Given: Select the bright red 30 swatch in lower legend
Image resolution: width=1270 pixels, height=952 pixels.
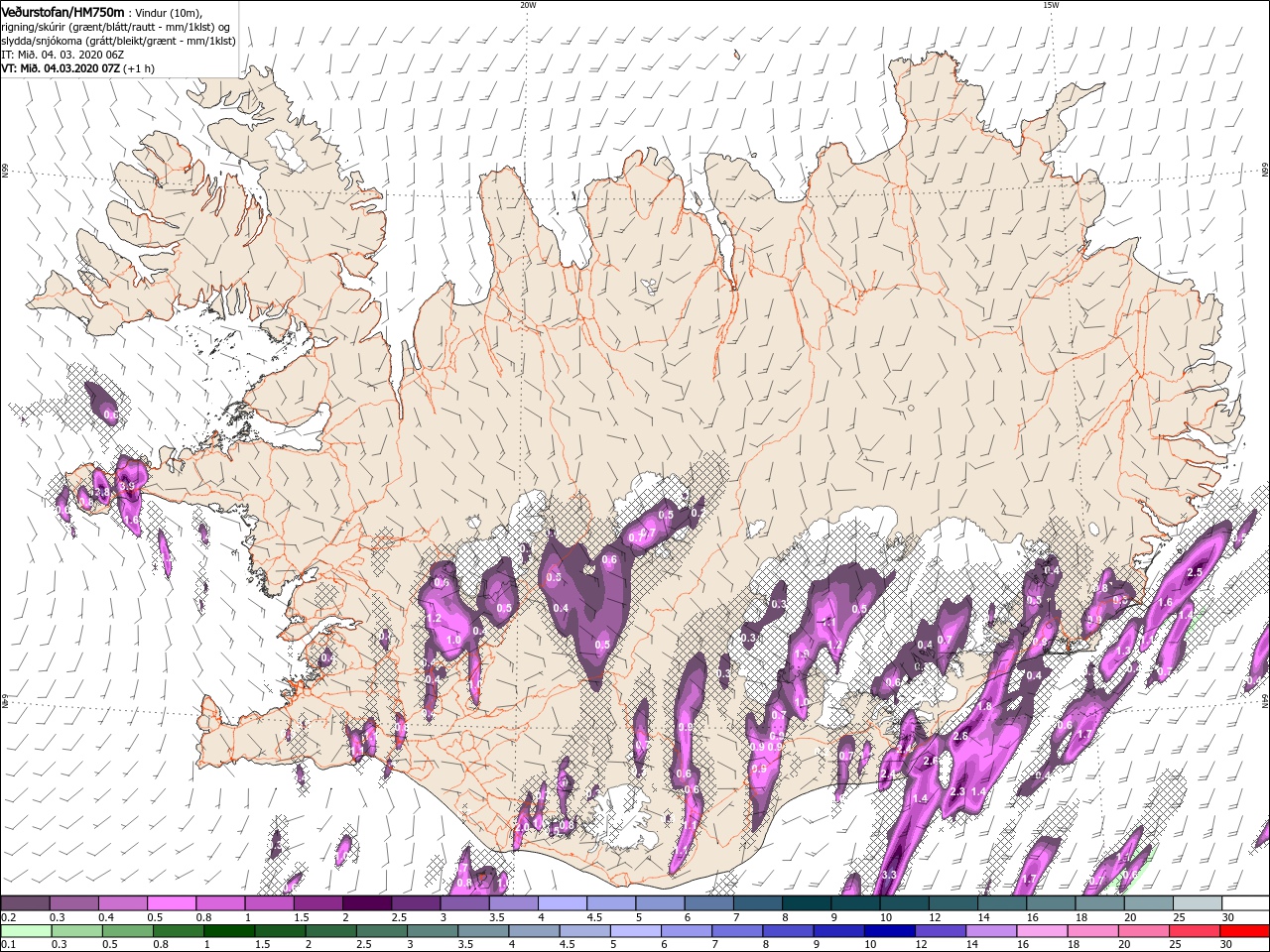Looking at the screenshot, I should click(x=1244, y=931).
